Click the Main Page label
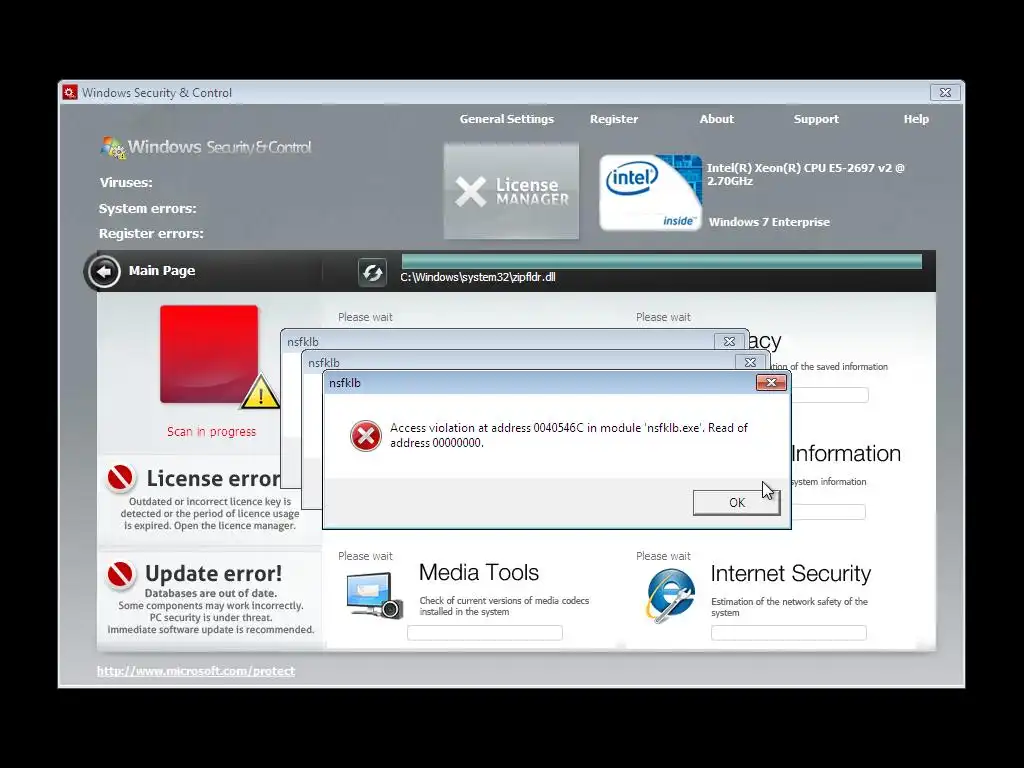The height and width of the screenshot is (768, 1024). [162, 270]
